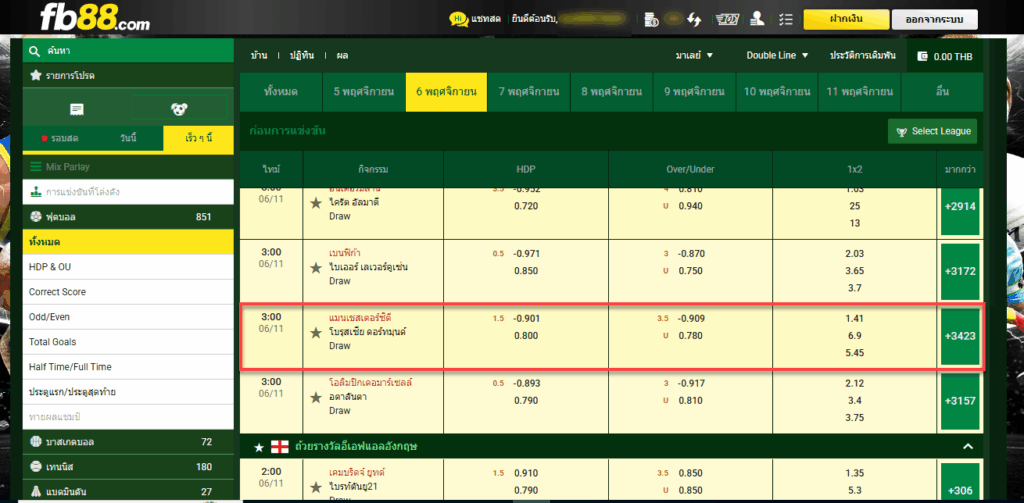Click the red live dot beside รอบสด
This screenshot has height=503, width=1024.
pyautogui.click(x=44, y=138)
